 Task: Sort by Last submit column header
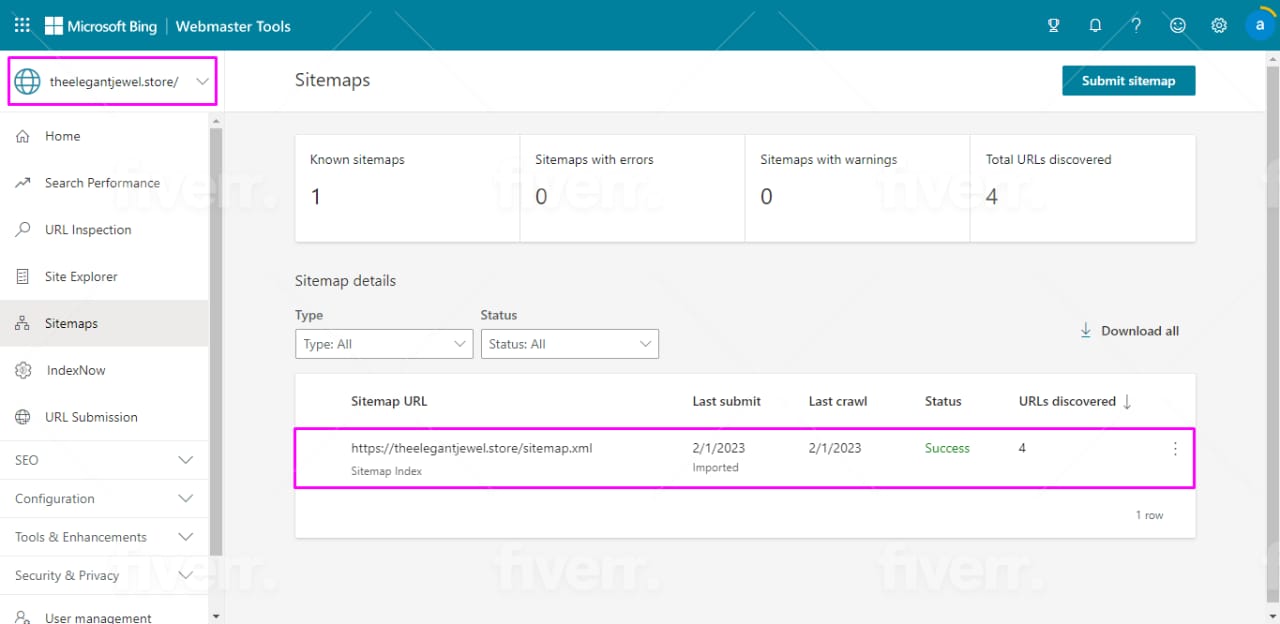(x=726, y=401)
